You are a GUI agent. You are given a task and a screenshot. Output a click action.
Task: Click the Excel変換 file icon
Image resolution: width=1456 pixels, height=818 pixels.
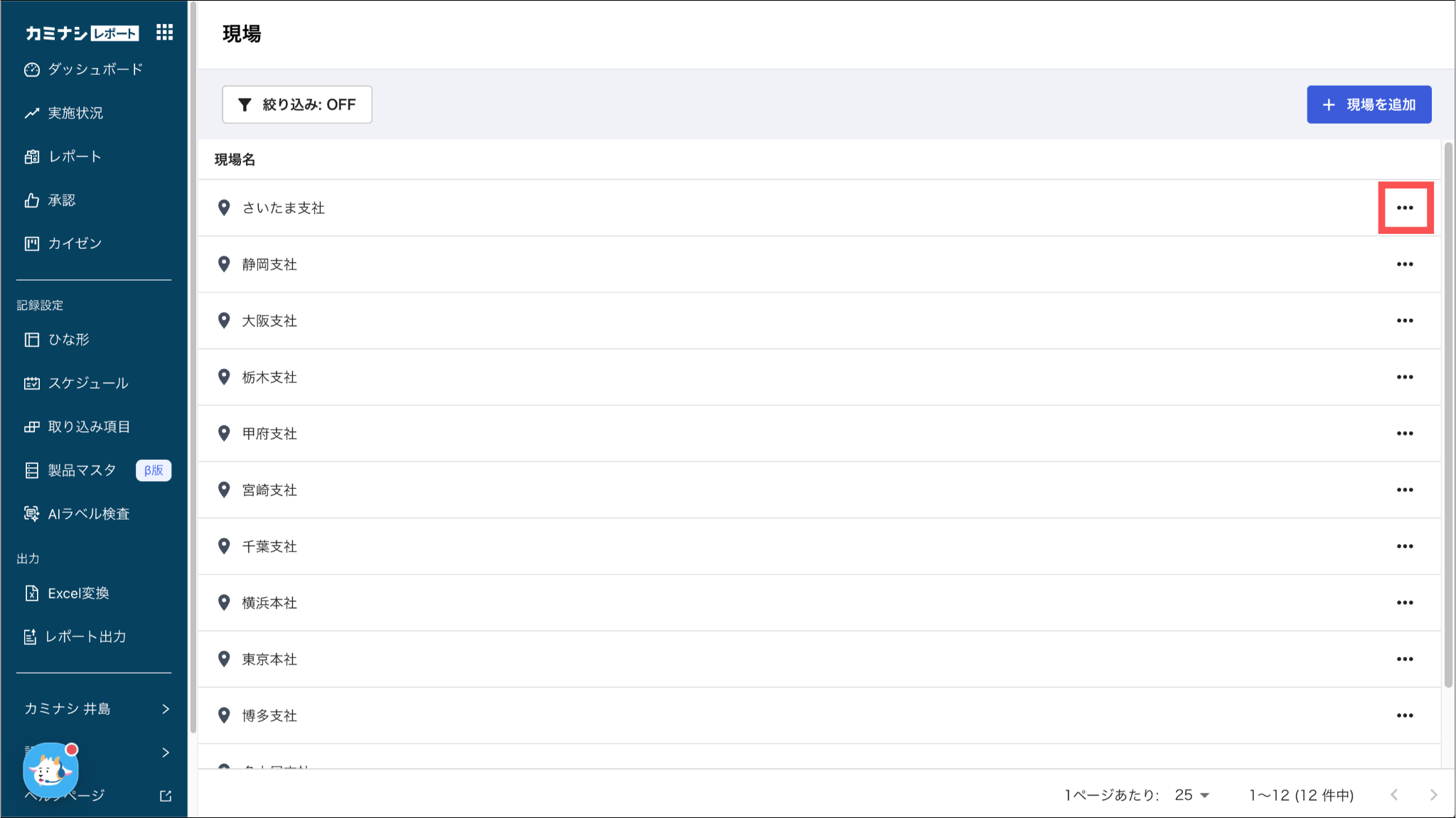coord(31,593)
